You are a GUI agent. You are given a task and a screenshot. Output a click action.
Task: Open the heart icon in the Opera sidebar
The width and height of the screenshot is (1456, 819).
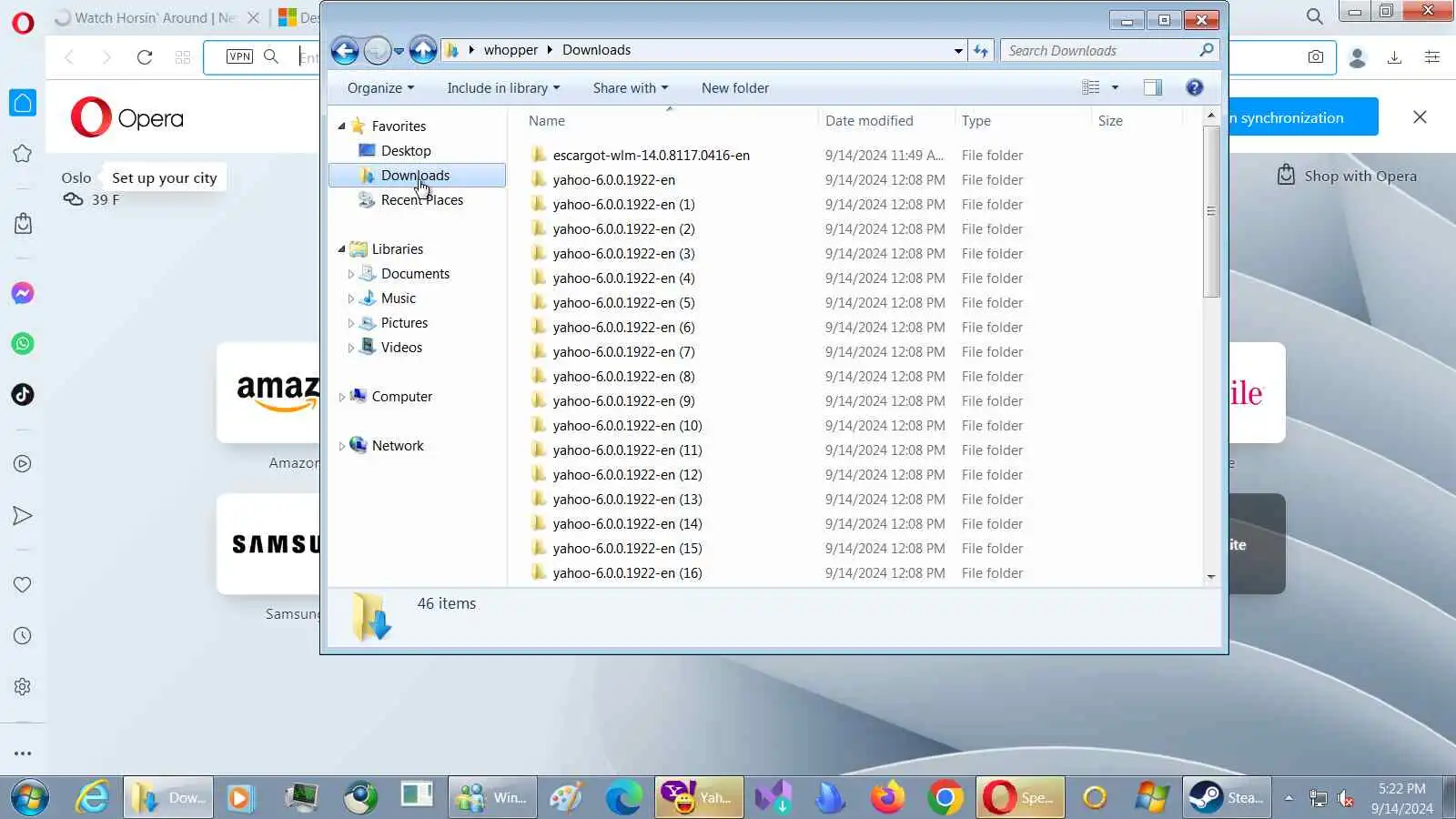tap(23, 585)
